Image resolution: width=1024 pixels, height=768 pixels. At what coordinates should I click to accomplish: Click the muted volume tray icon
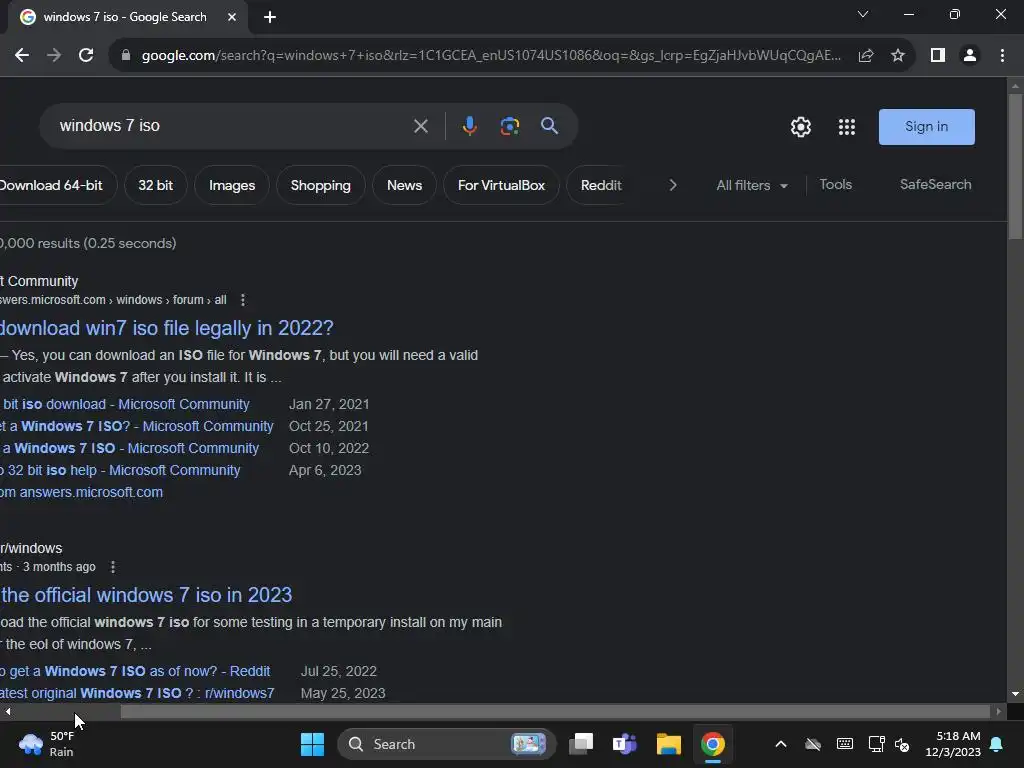[903, 744]
